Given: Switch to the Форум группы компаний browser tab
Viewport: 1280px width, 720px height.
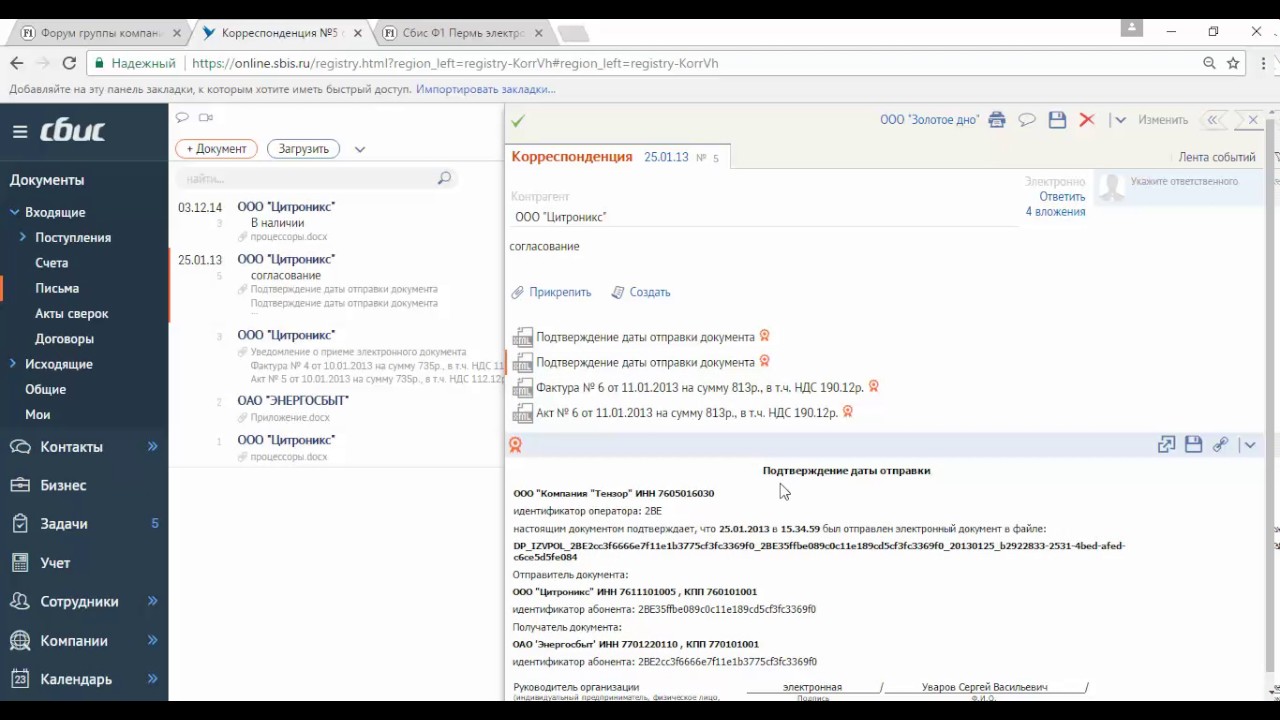Looking at the screenshot, I should (x=98, y=33).
